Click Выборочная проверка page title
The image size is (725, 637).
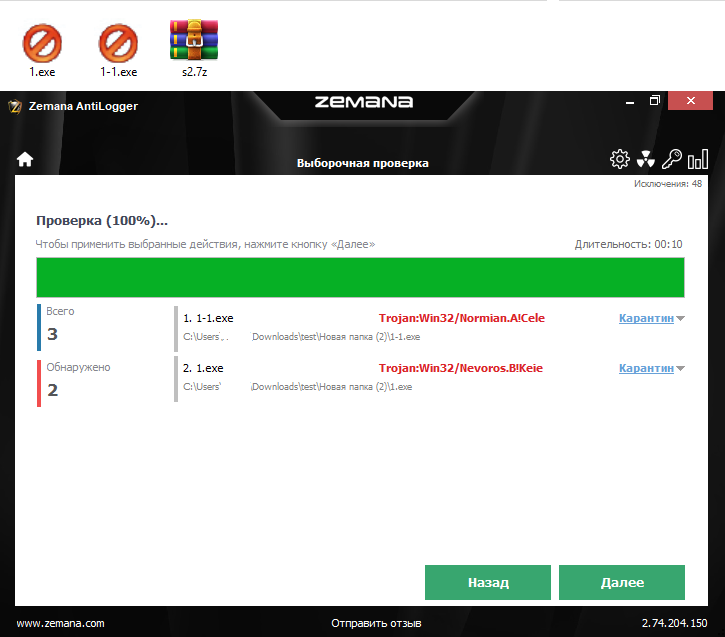pyautogui.click(x=362, y=163)
